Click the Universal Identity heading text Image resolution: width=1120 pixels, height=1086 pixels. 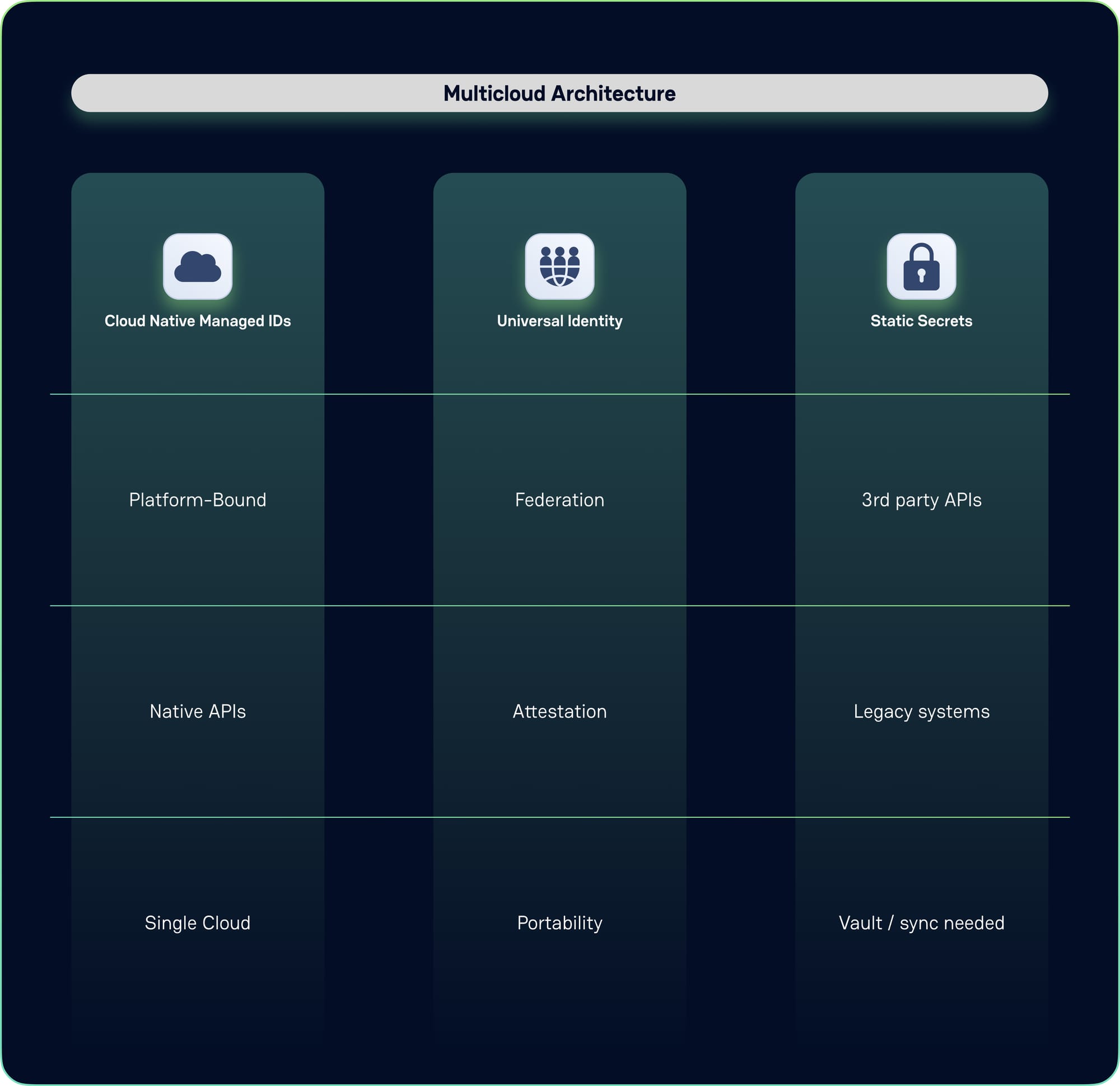tap(559, 321)
